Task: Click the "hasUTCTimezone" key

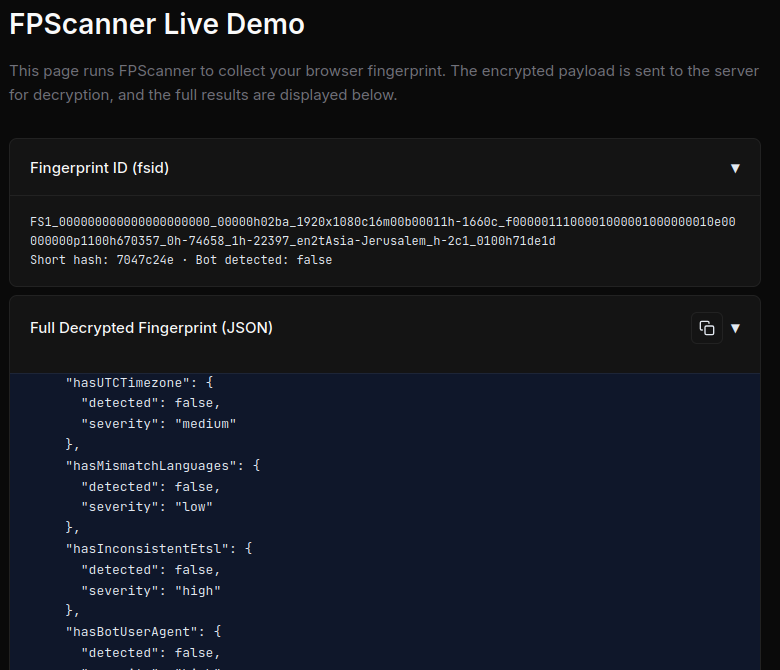Action: click(128, 383)
